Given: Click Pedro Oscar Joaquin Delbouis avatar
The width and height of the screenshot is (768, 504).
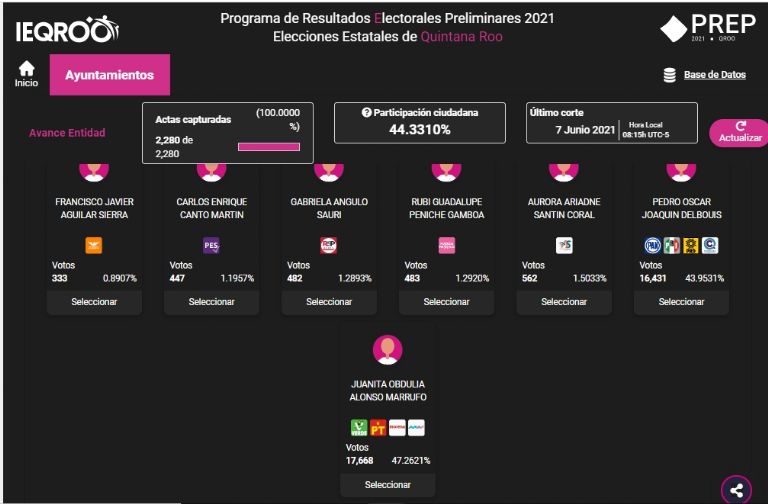Looking at the screenshot, I should pyautogui.click(x=681, y=172).
